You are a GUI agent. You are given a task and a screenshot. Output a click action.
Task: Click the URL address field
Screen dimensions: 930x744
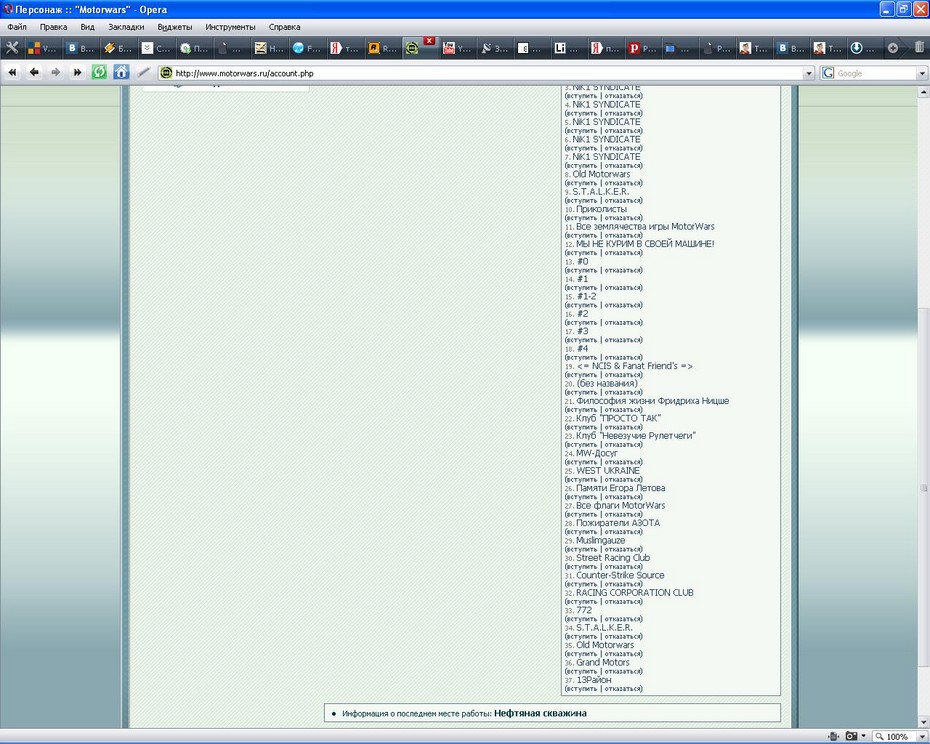pos(486,73)
